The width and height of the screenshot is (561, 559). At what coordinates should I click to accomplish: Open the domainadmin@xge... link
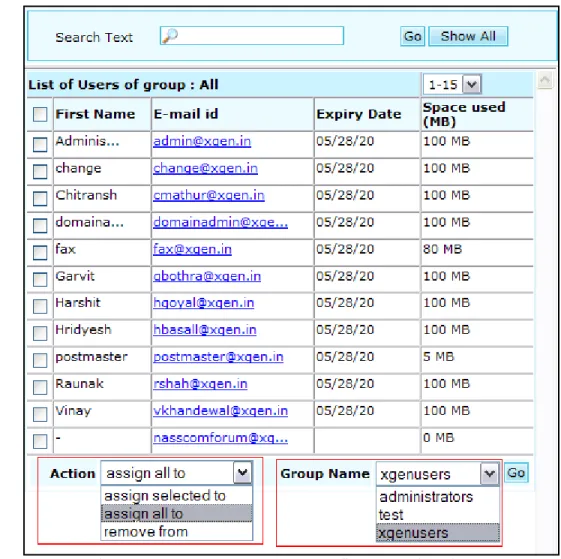coord(220,222)
